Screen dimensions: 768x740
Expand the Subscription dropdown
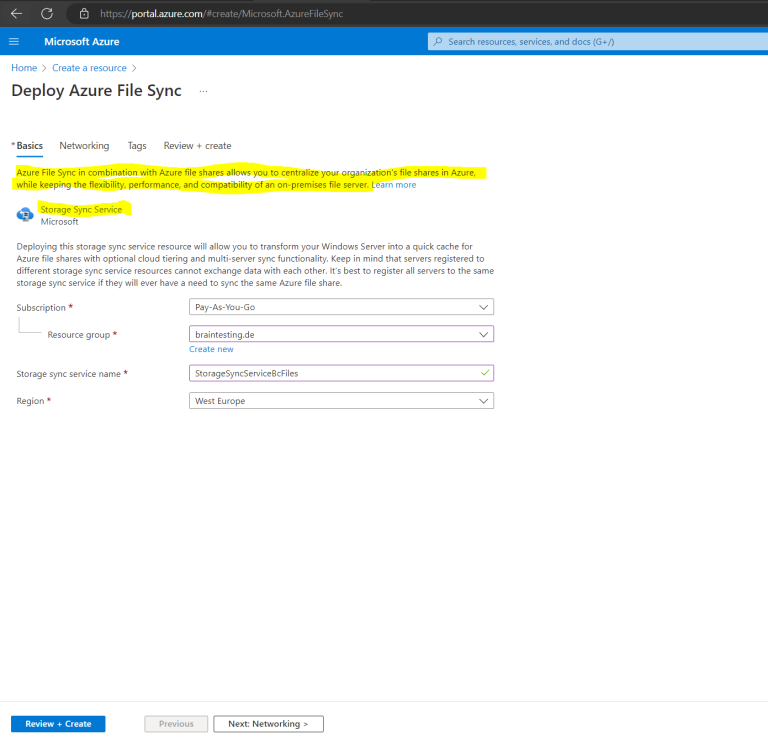pos(341,307)
